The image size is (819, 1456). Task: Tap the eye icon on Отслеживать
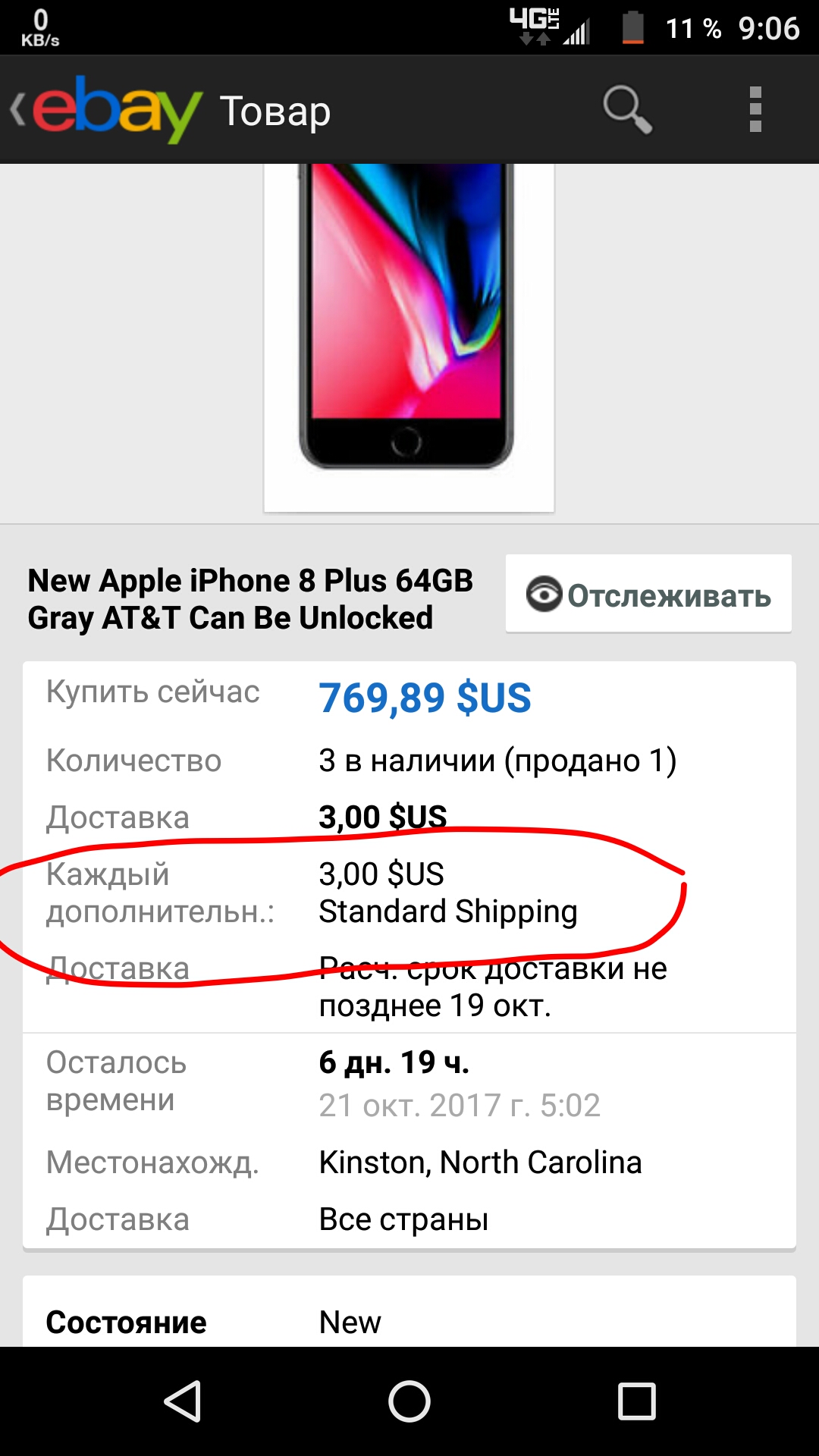[x=544, y=595]
